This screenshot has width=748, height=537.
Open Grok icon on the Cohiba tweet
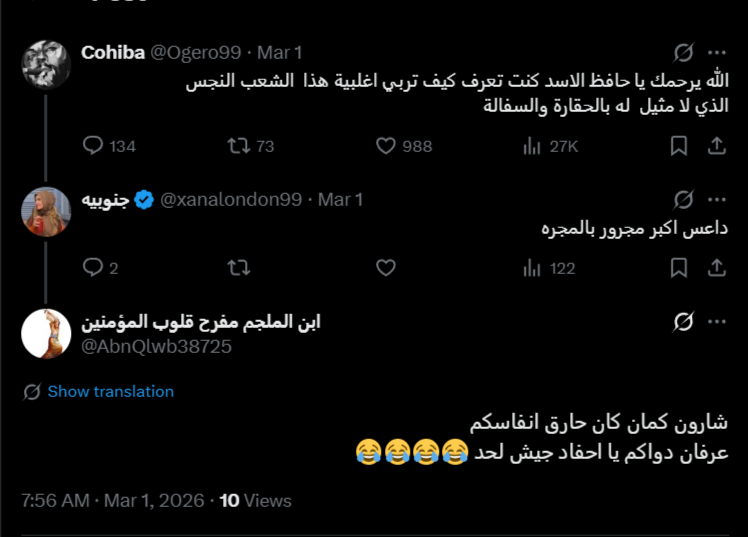(684, 52)
